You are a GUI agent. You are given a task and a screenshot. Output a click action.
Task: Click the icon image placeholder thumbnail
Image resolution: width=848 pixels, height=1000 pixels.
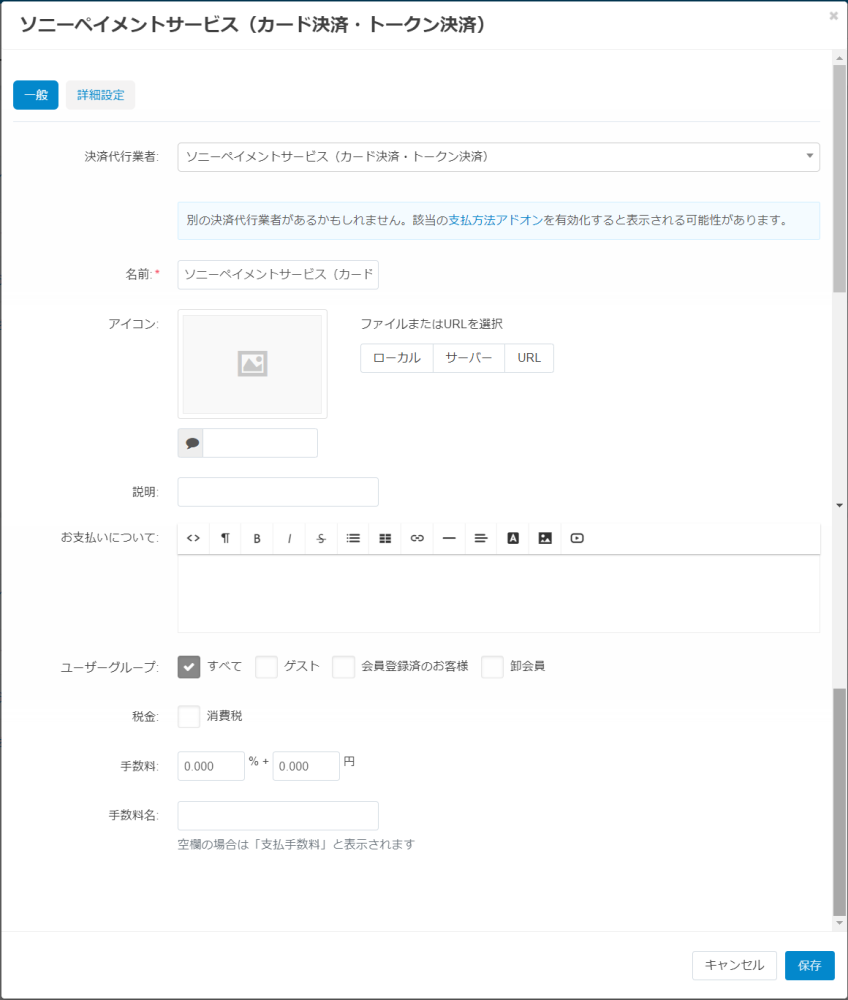click(252, 364)
